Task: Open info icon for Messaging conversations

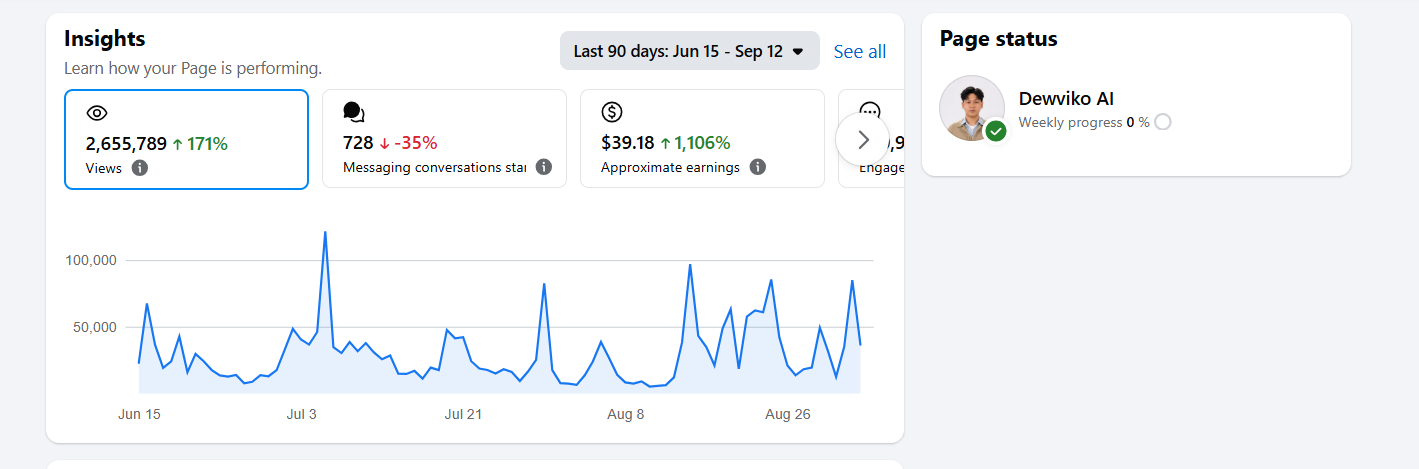Action: point(544,167)
